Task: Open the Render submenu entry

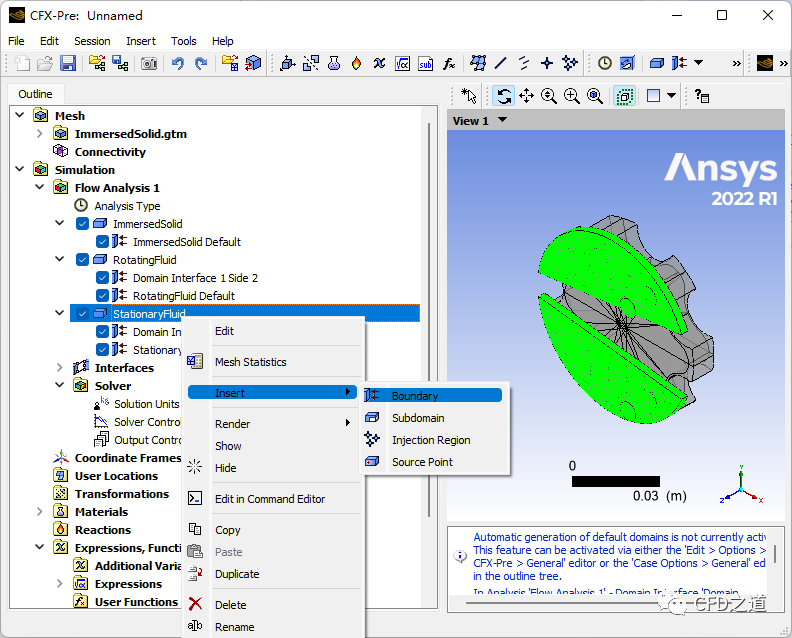Action: point(273,424)
